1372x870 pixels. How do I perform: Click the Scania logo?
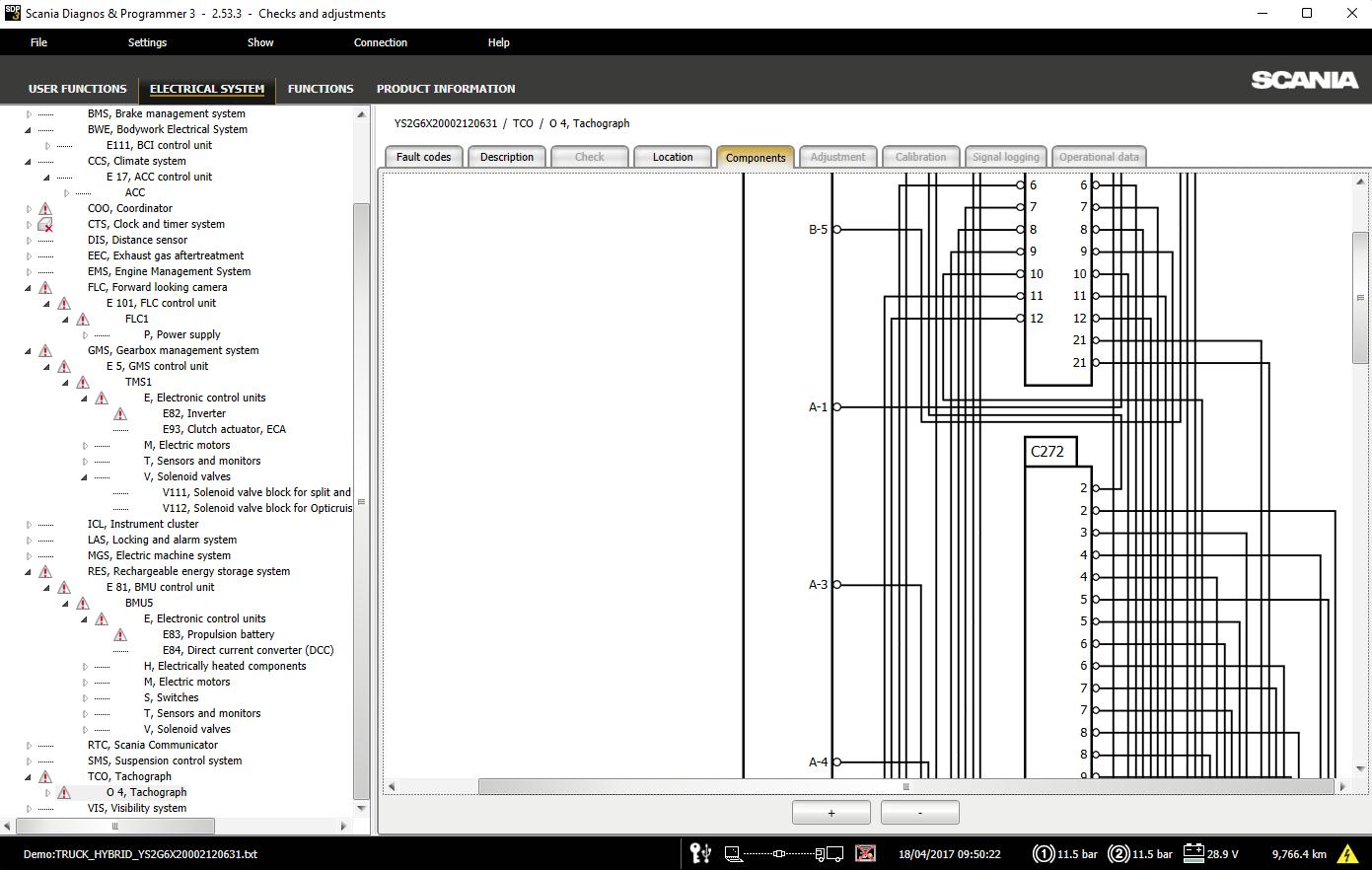1304,81
